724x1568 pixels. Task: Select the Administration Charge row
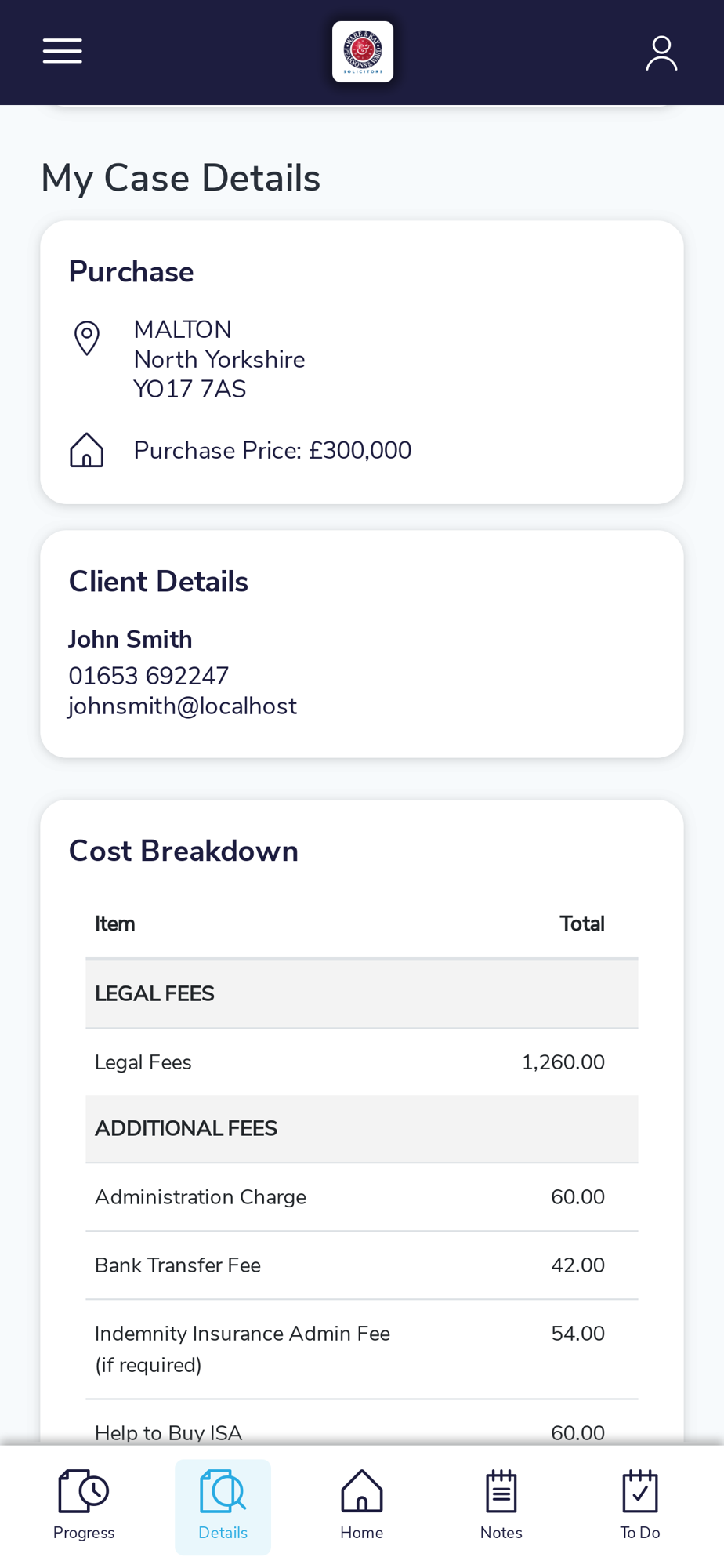[361, 1197]
